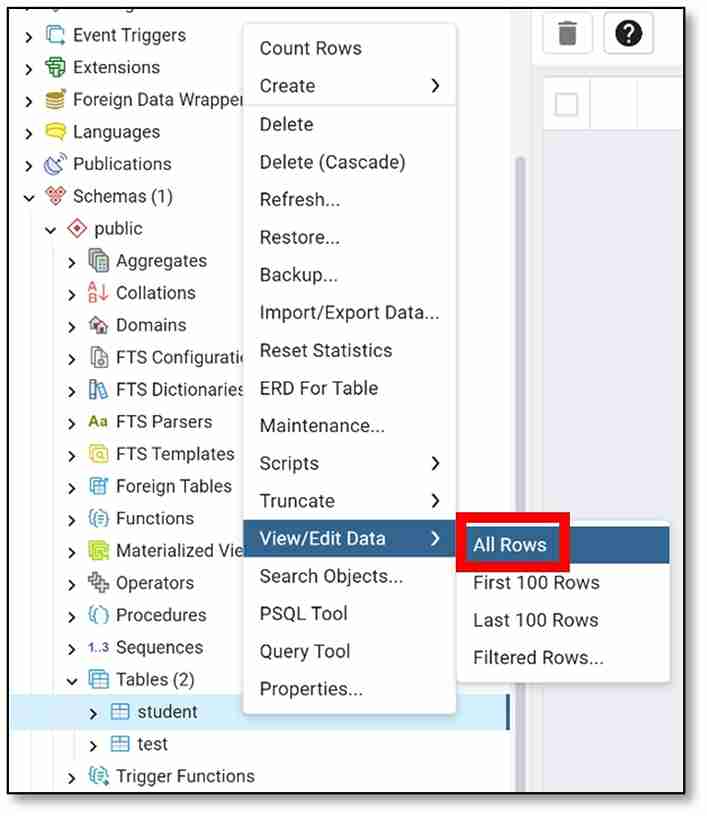707x816 pixels.
Task: Collapse the Schemas (1) node
Action: click(x=29, y=198)
